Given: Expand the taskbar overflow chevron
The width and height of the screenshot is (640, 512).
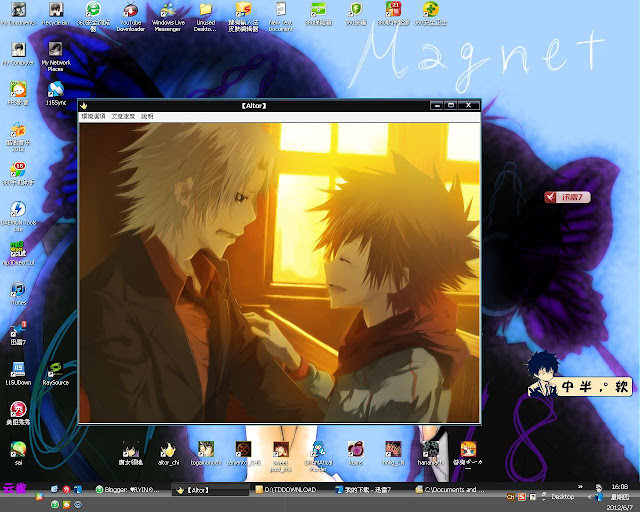Looking at the screenshot, I should point(580,487).
